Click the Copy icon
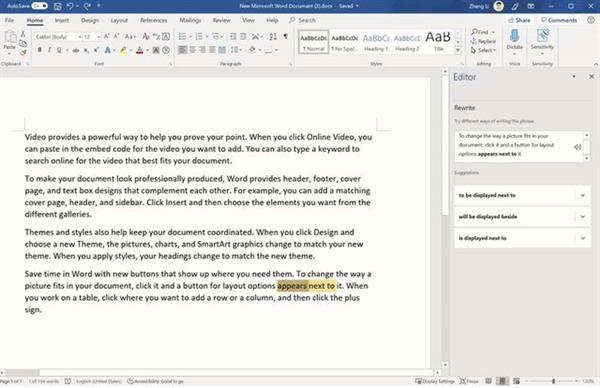The width and height of the screenshot is (600, 388). [x=23, y=43]
